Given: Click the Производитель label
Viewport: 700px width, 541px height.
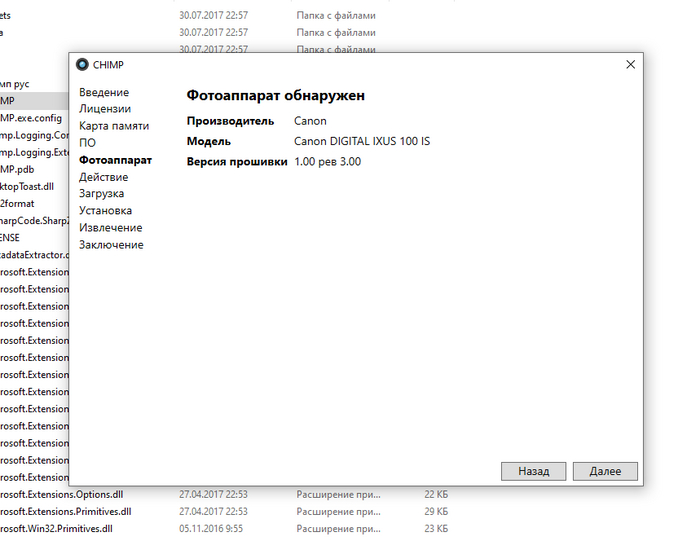Looking at the screenshot, I should (x=230, y=121).
